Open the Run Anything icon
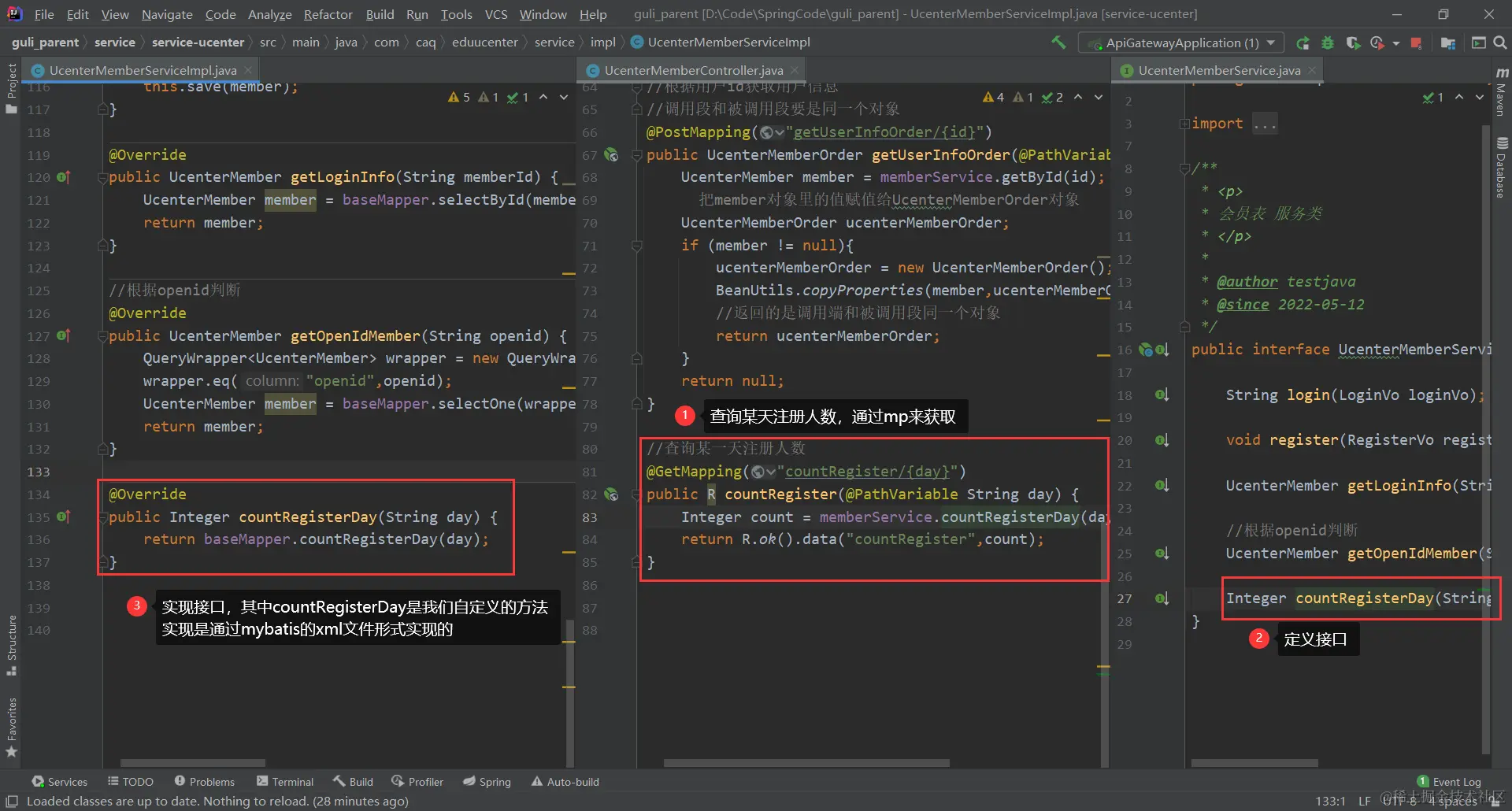Viewport: 1512px width, 811px height. click(1478, 43)
